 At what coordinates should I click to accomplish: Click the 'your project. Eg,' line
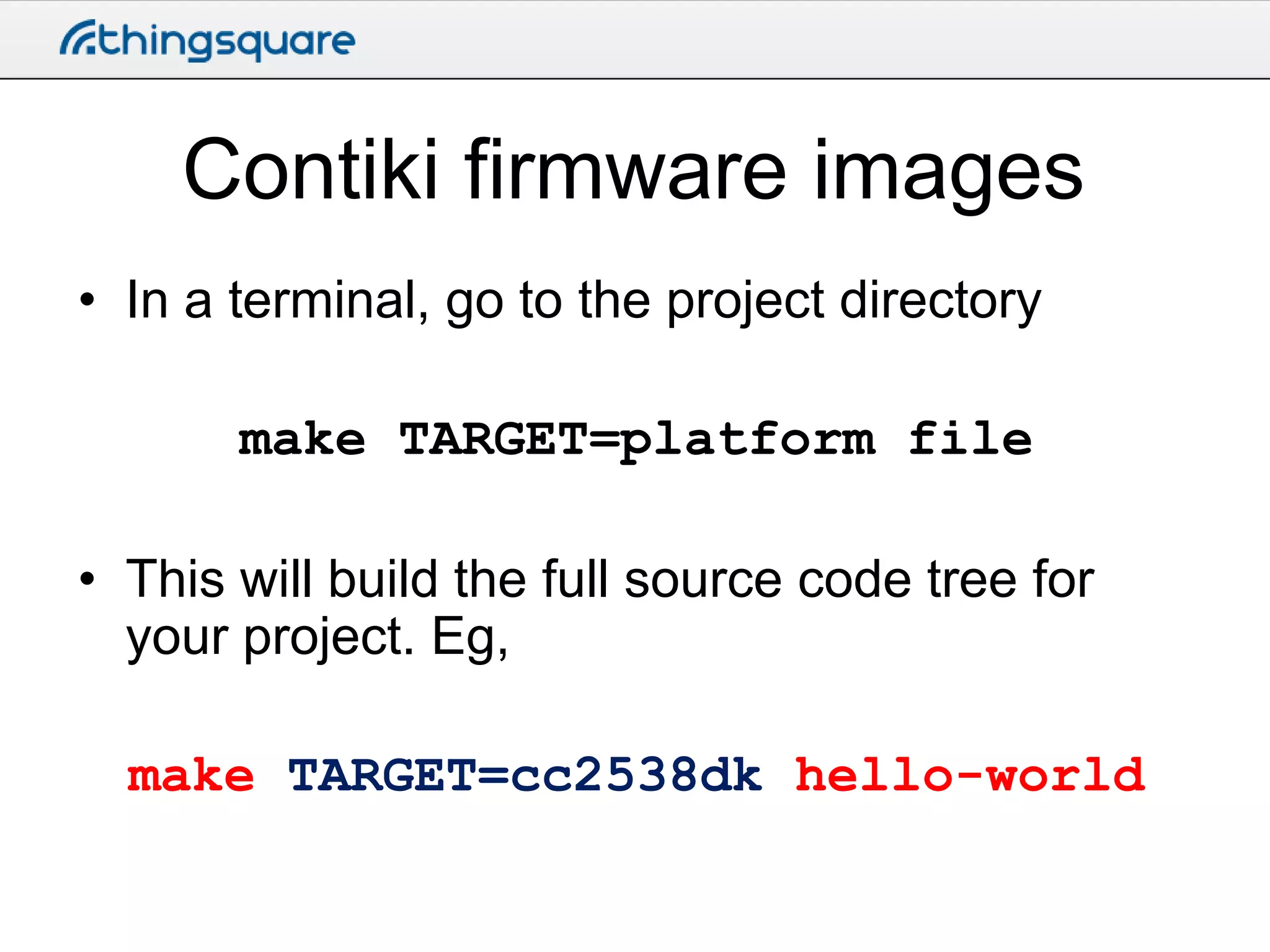(x=317, y=638)
